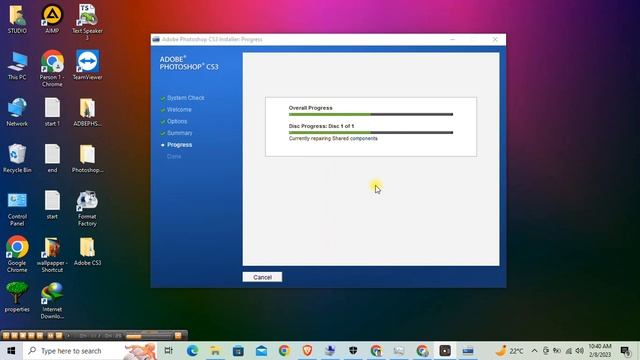
Task: Open the volume tray icon
Action: [579, 351]
